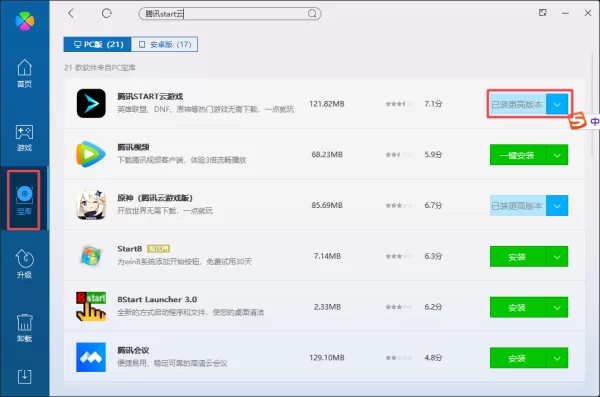Expand install dropdown arrow for 腾讯会议
The height and width of the screenshot is (397, 600).
557,358
